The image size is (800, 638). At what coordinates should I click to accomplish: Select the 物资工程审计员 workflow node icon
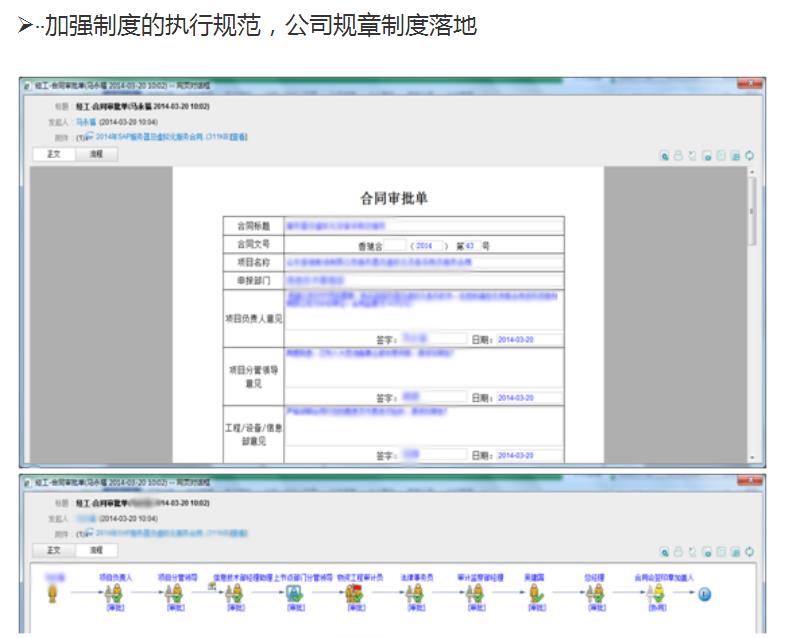click(x=354, y=593)
